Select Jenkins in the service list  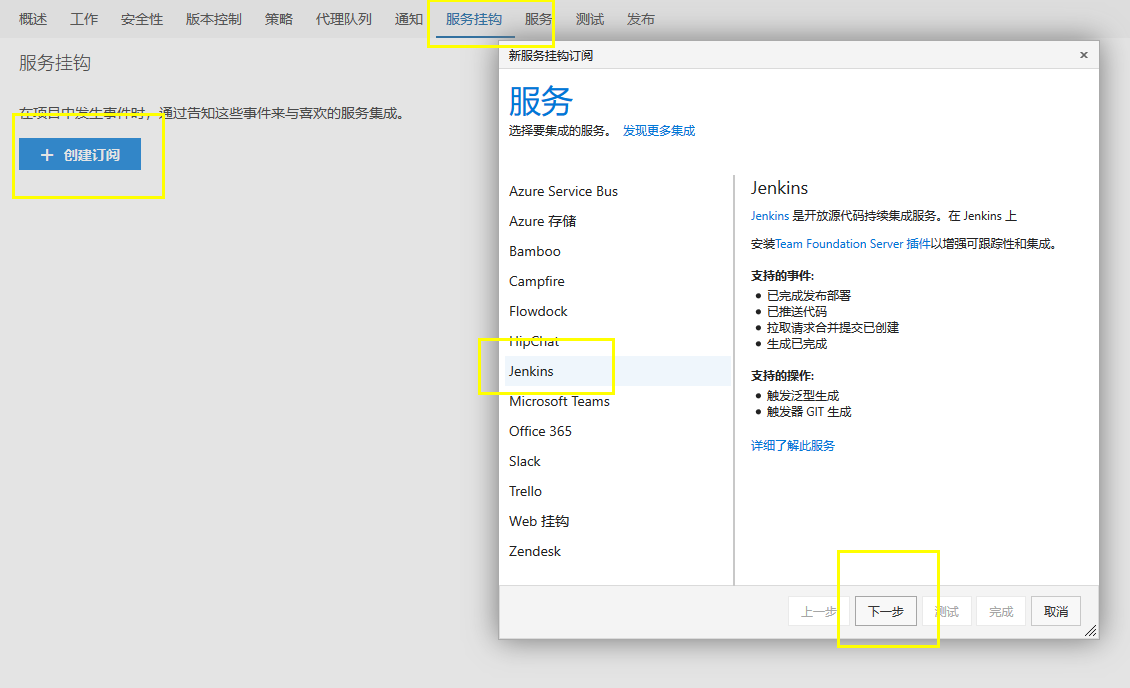(618, 371)
